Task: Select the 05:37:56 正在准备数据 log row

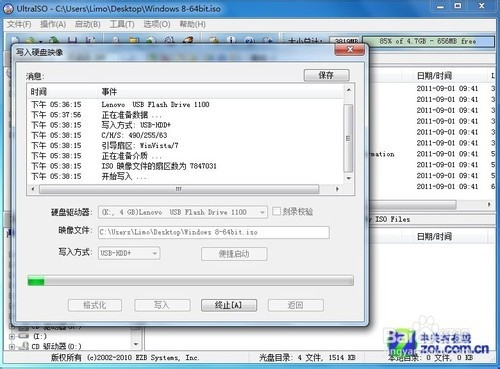Action: click(x=185, y=115)
